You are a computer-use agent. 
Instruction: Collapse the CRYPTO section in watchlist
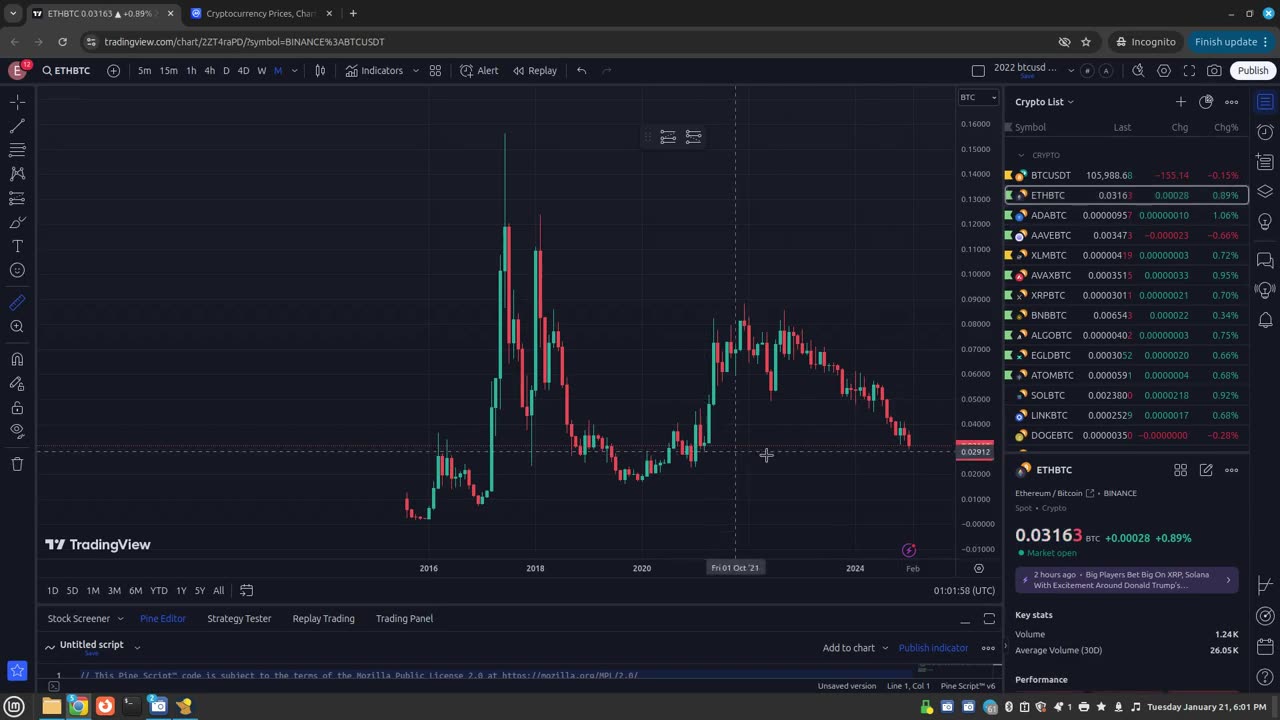tap(1021, 155)
